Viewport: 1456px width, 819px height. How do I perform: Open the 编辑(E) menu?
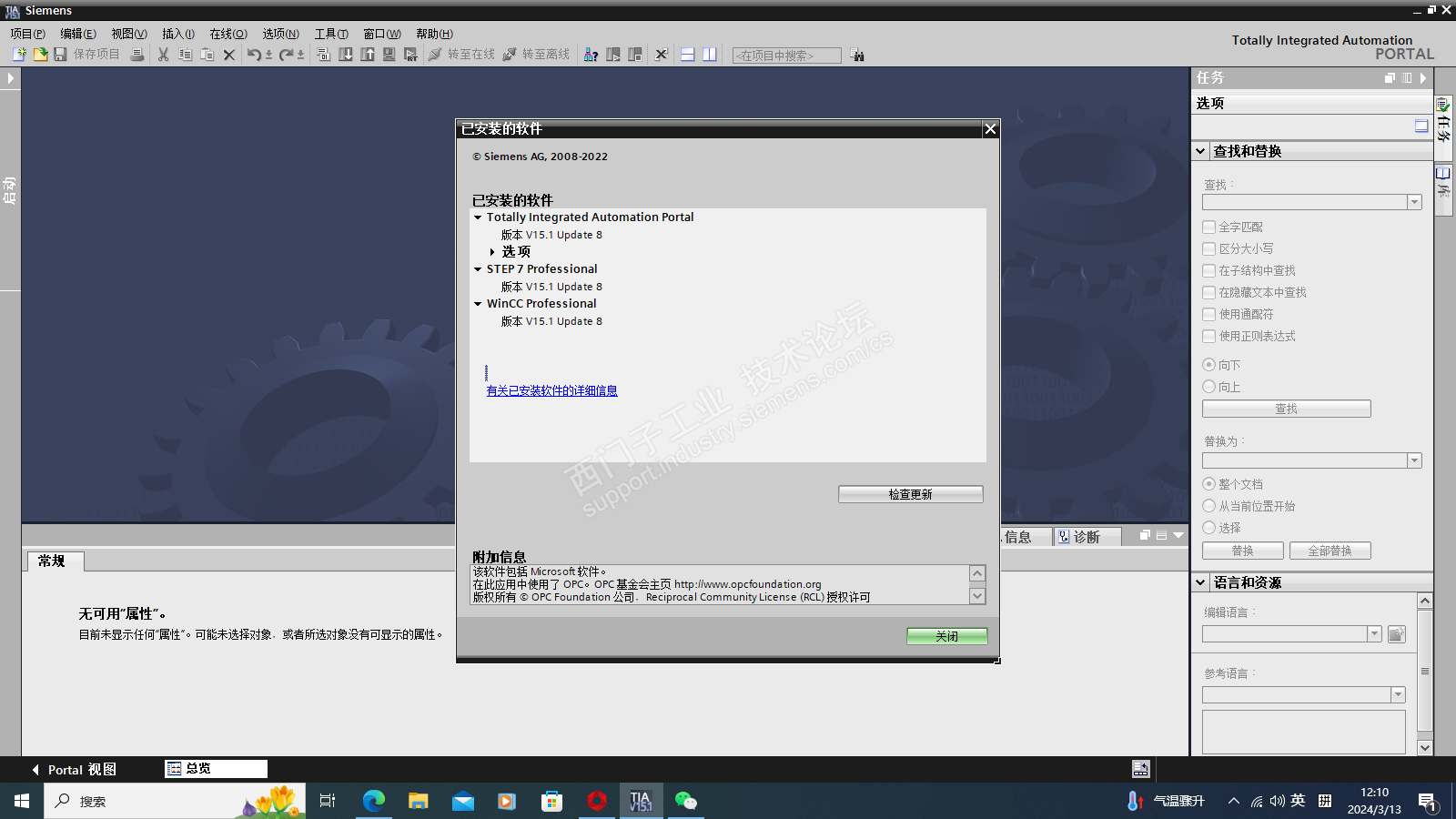click(x=78, y=34)
